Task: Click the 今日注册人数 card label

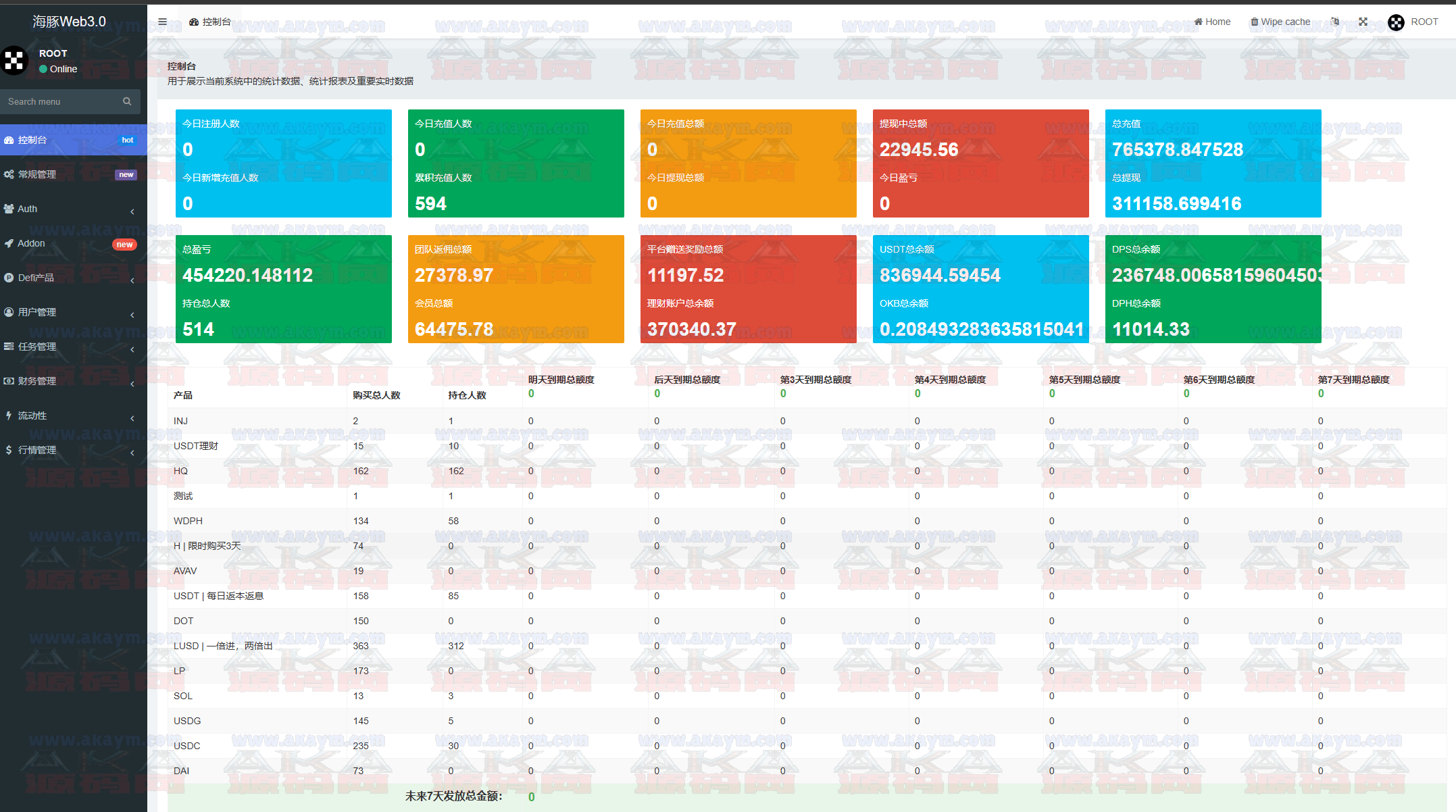Action: [x=211, y=124]
